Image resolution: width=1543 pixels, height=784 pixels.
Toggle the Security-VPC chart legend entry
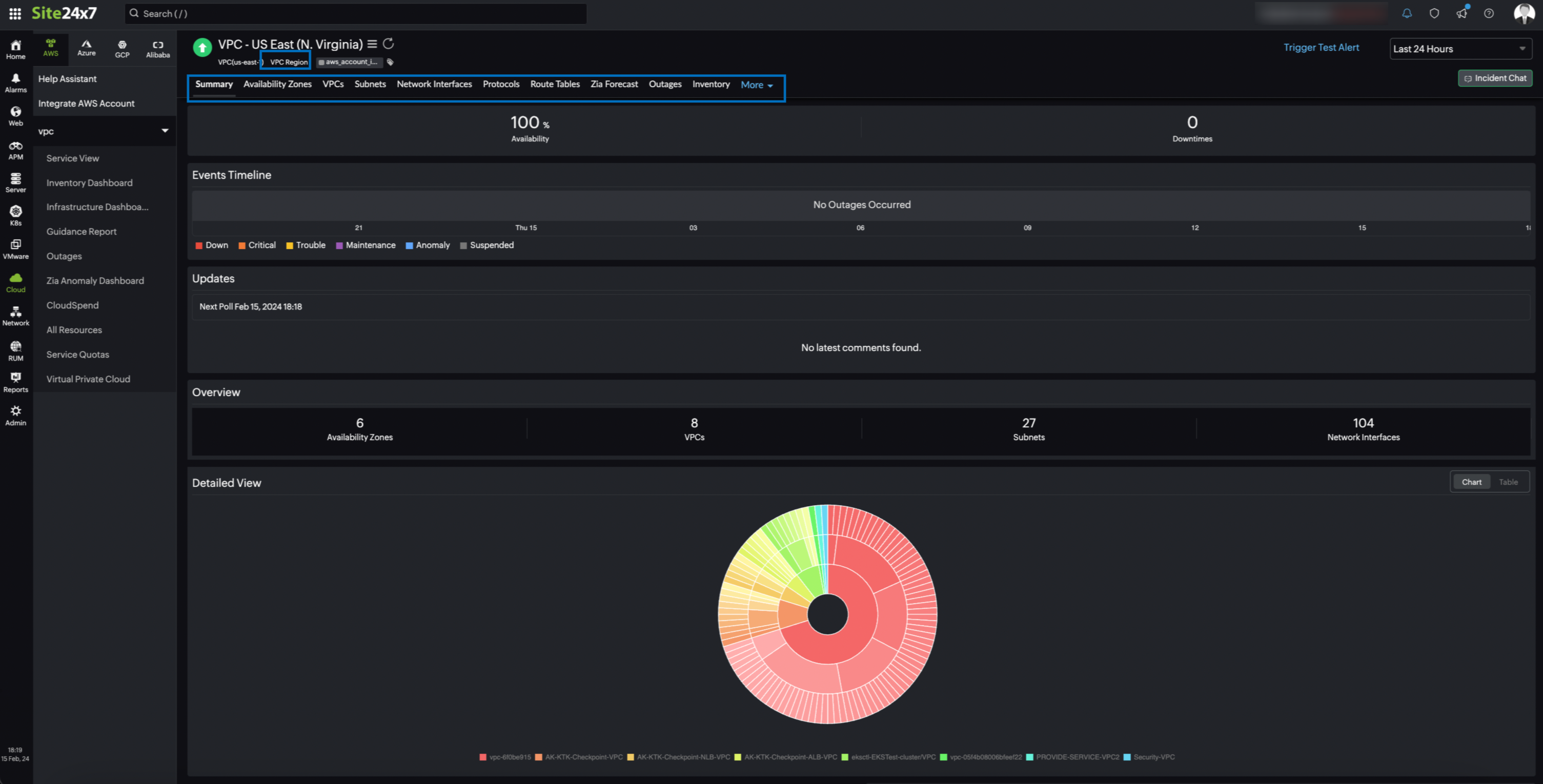click(1153, 757)
